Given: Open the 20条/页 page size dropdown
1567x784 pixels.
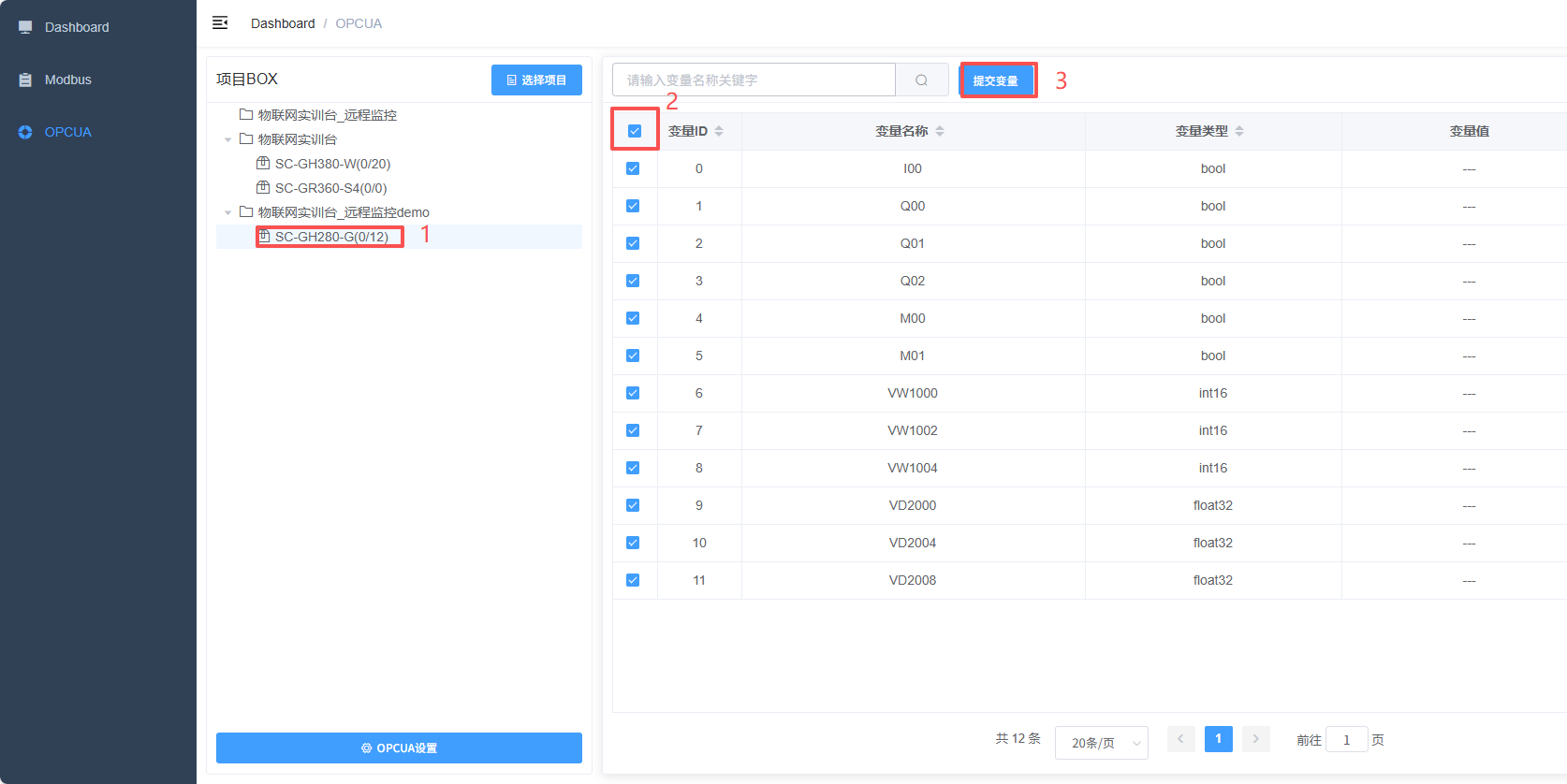Looking at the screenshot, I should point(1101,743).
